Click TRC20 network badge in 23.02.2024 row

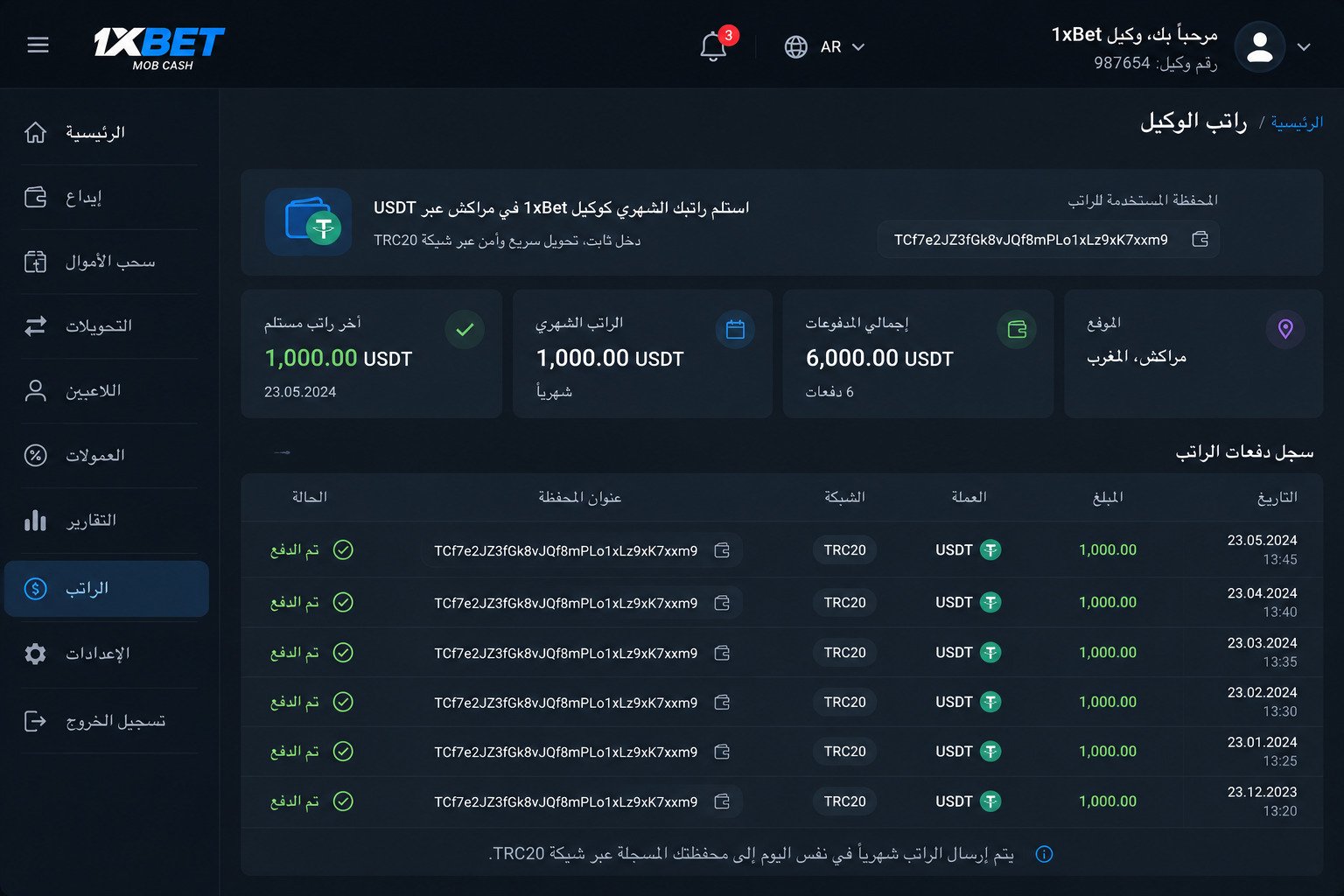click(844, 702)
